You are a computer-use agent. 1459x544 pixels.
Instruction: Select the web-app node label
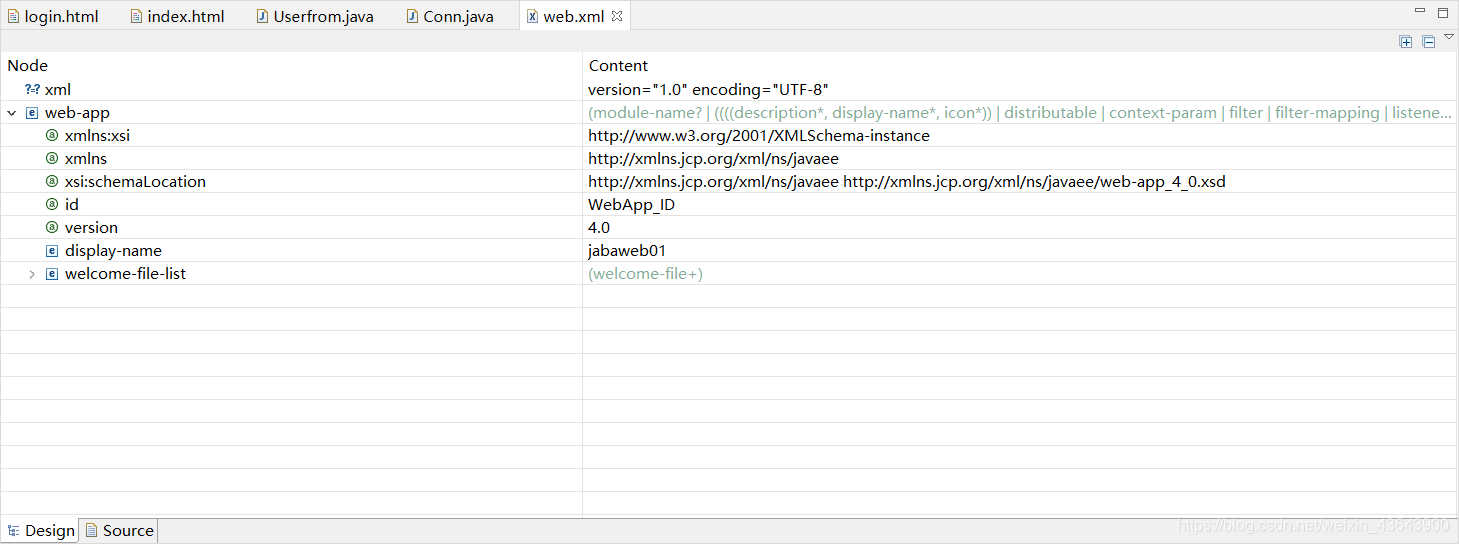point(77,113)
